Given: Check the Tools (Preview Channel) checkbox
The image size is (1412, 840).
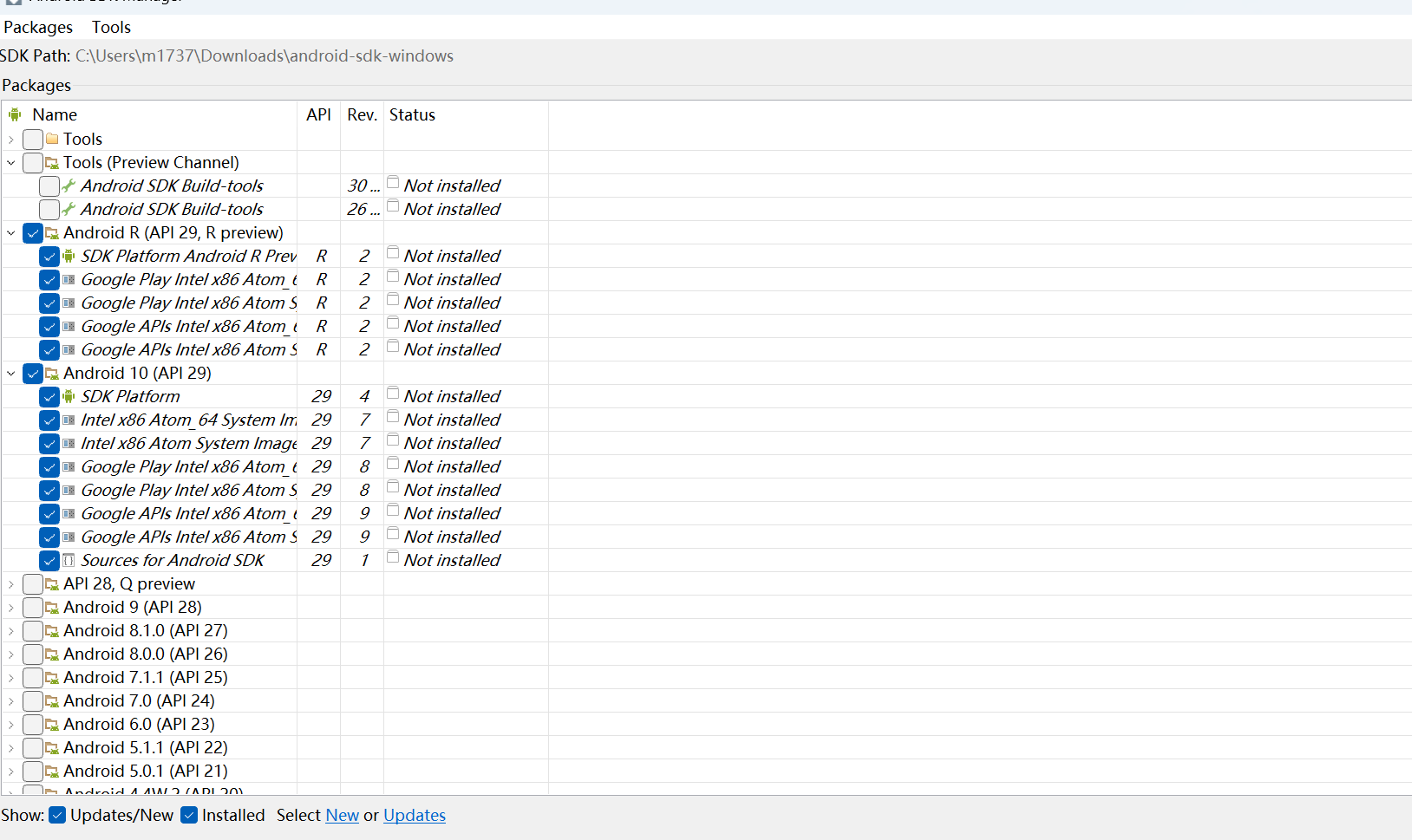Looking at the screenshot, I should (x=33, y=162).
